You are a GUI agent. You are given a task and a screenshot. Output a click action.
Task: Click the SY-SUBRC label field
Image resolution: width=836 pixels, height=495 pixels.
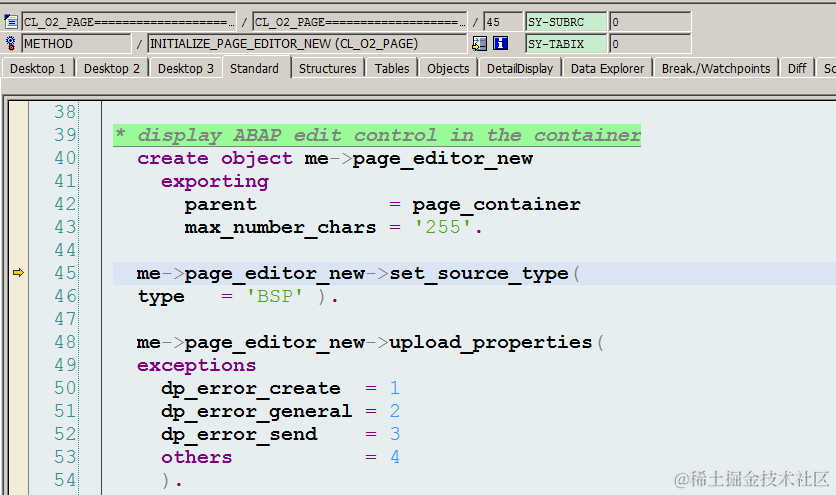(566, 22)
